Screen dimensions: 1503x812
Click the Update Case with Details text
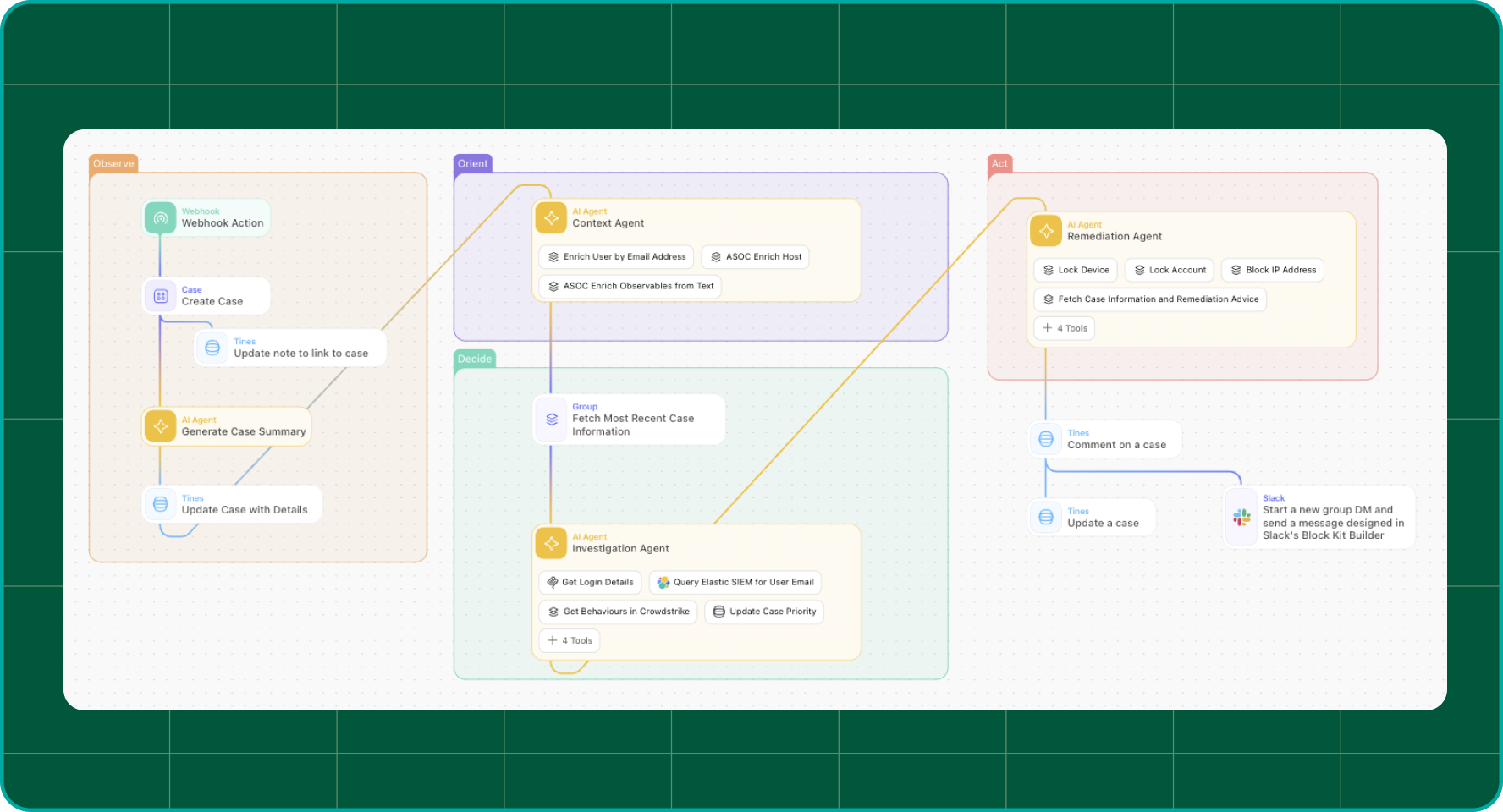245,510
